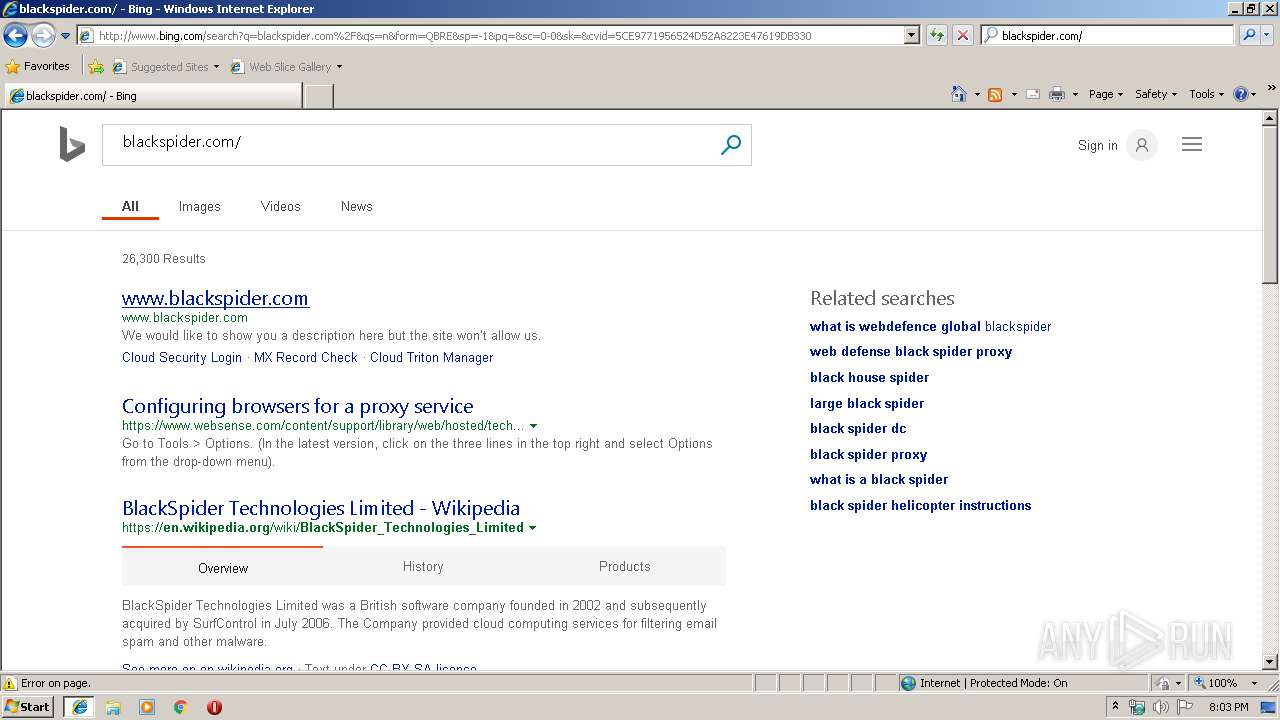Switch to News search tab
Screen dimensions: 1280x720
pyautogui.click(x=356, y=207)
